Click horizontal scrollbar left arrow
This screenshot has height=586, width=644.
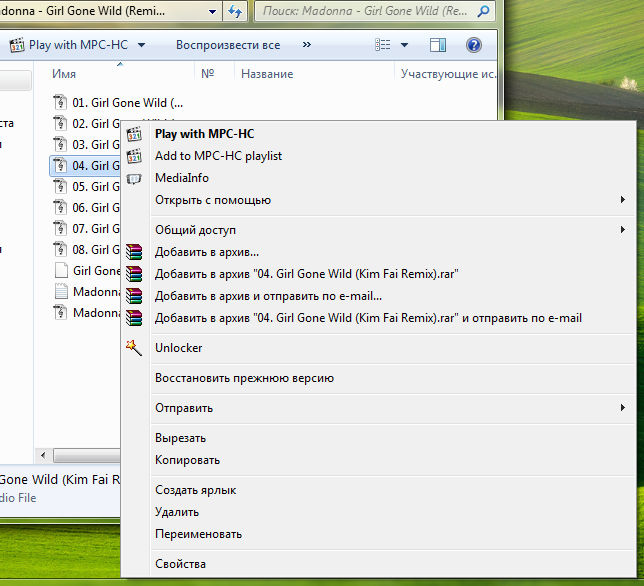click(43, 455)
